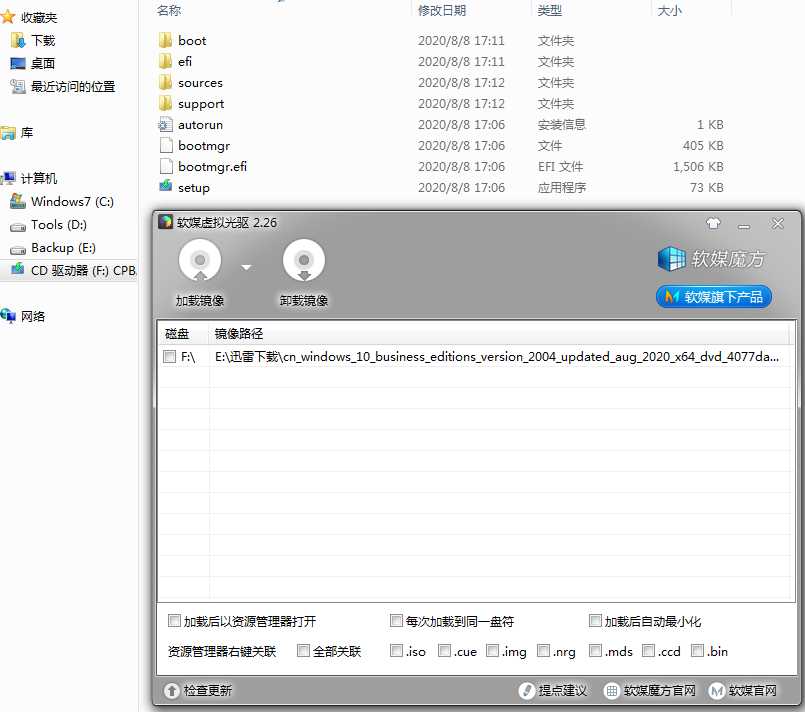
Task: Open the support folder icon in Explorer
Action: 165,104
